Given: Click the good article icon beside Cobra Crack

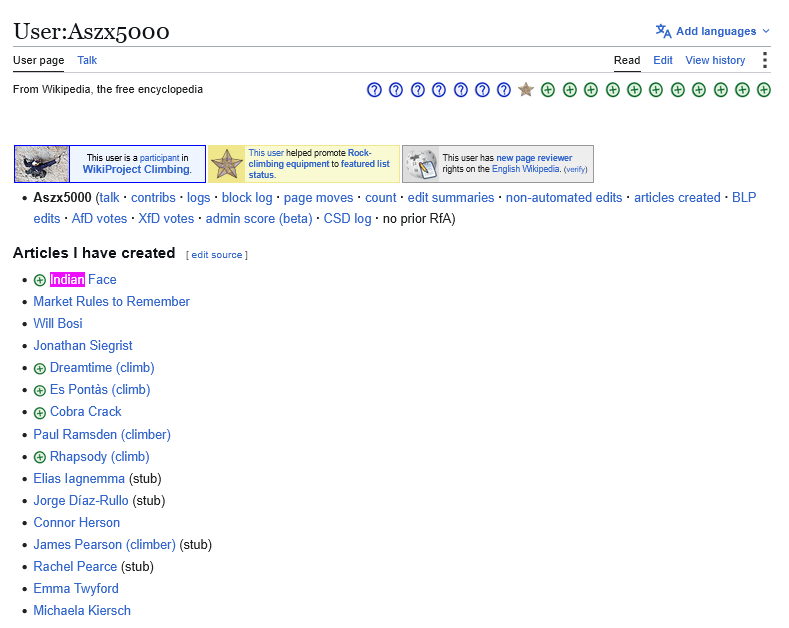Looking at the screenshot, I should (40, 413).
